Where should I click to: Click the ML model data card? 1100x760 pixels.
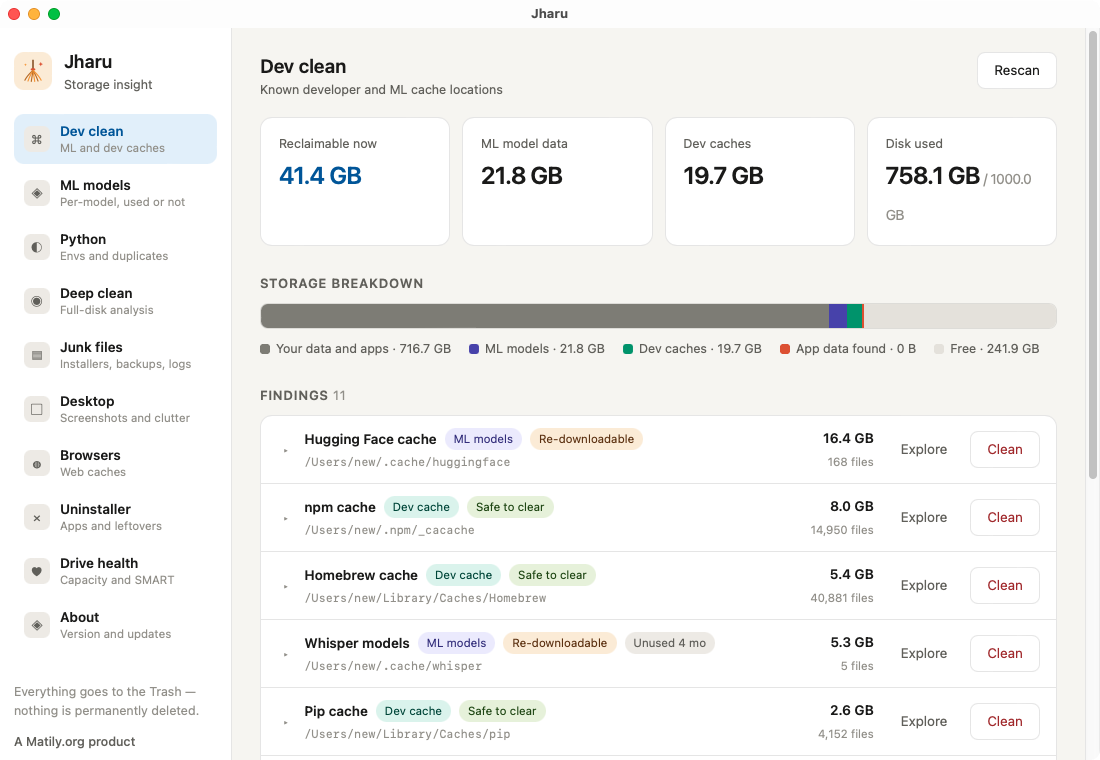coord(557,181)
